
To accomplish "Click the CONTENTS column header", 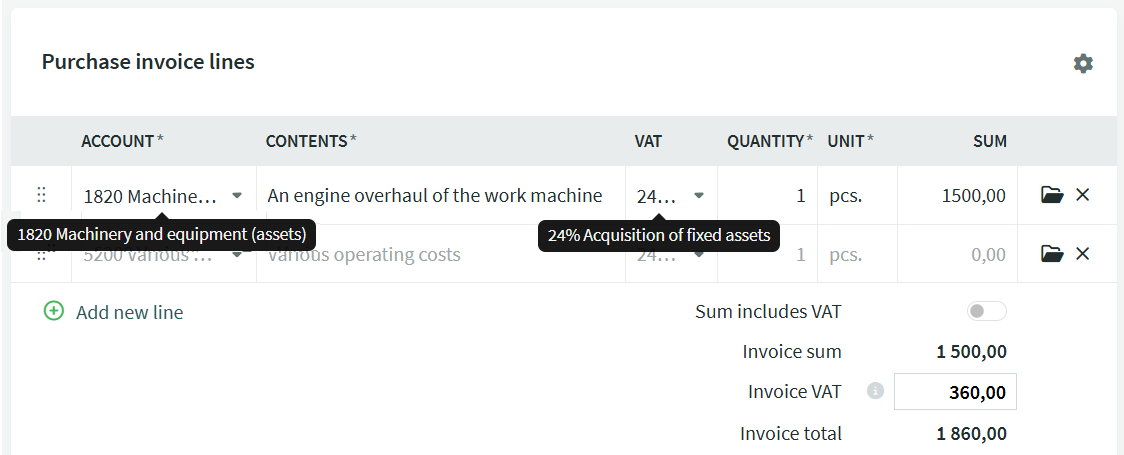I will [x=306, y=141].
